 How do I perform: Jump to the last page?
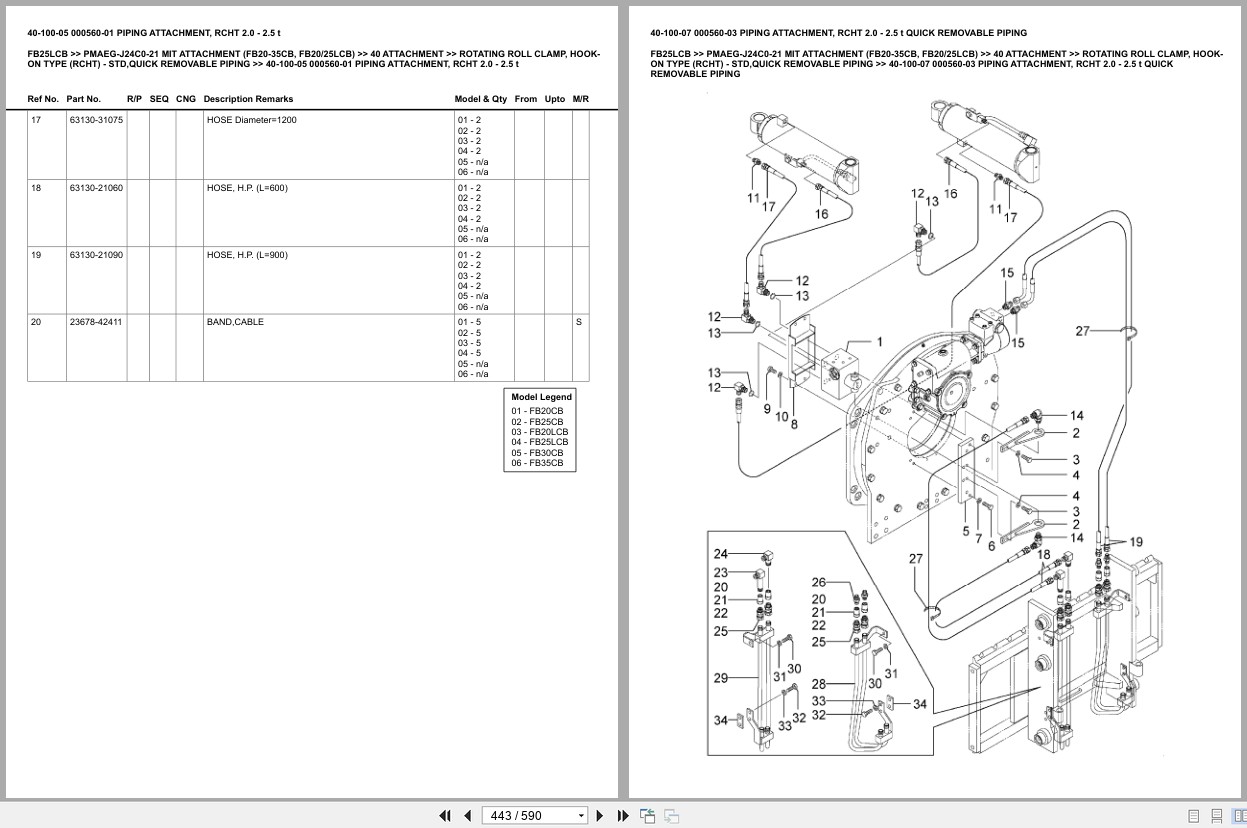pos(623,816)
